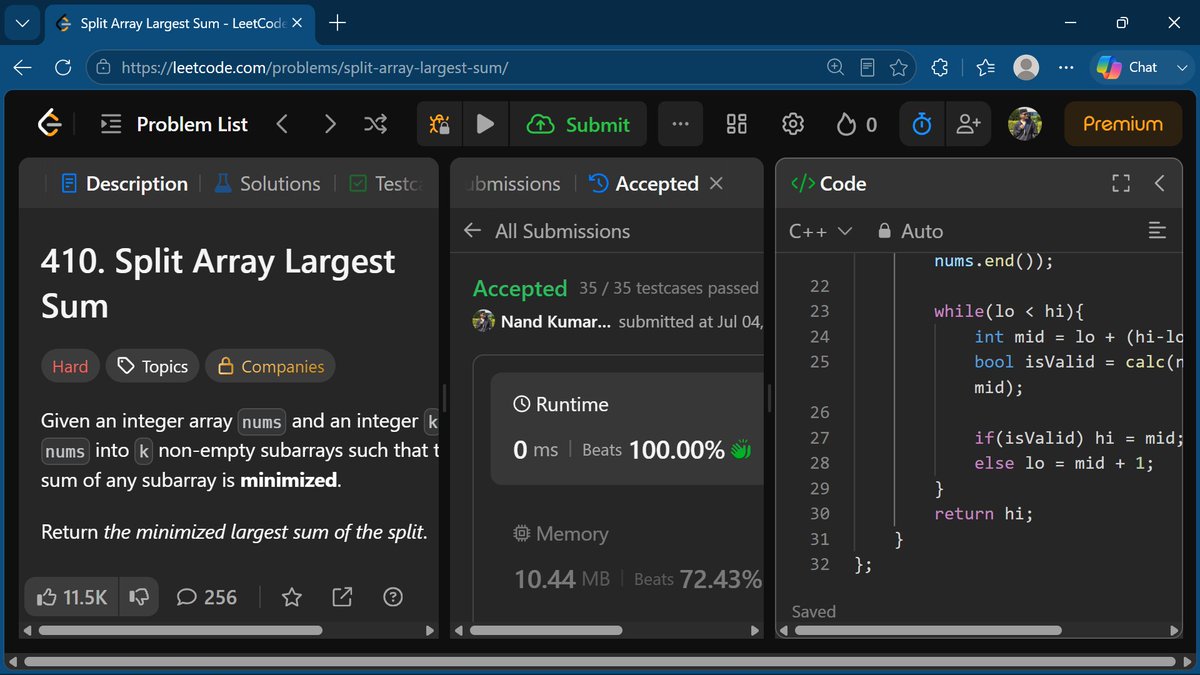Like the problem with thumbs up 11.5K
The height and width of the screenshot is (675, 1200).
(71, 597)
